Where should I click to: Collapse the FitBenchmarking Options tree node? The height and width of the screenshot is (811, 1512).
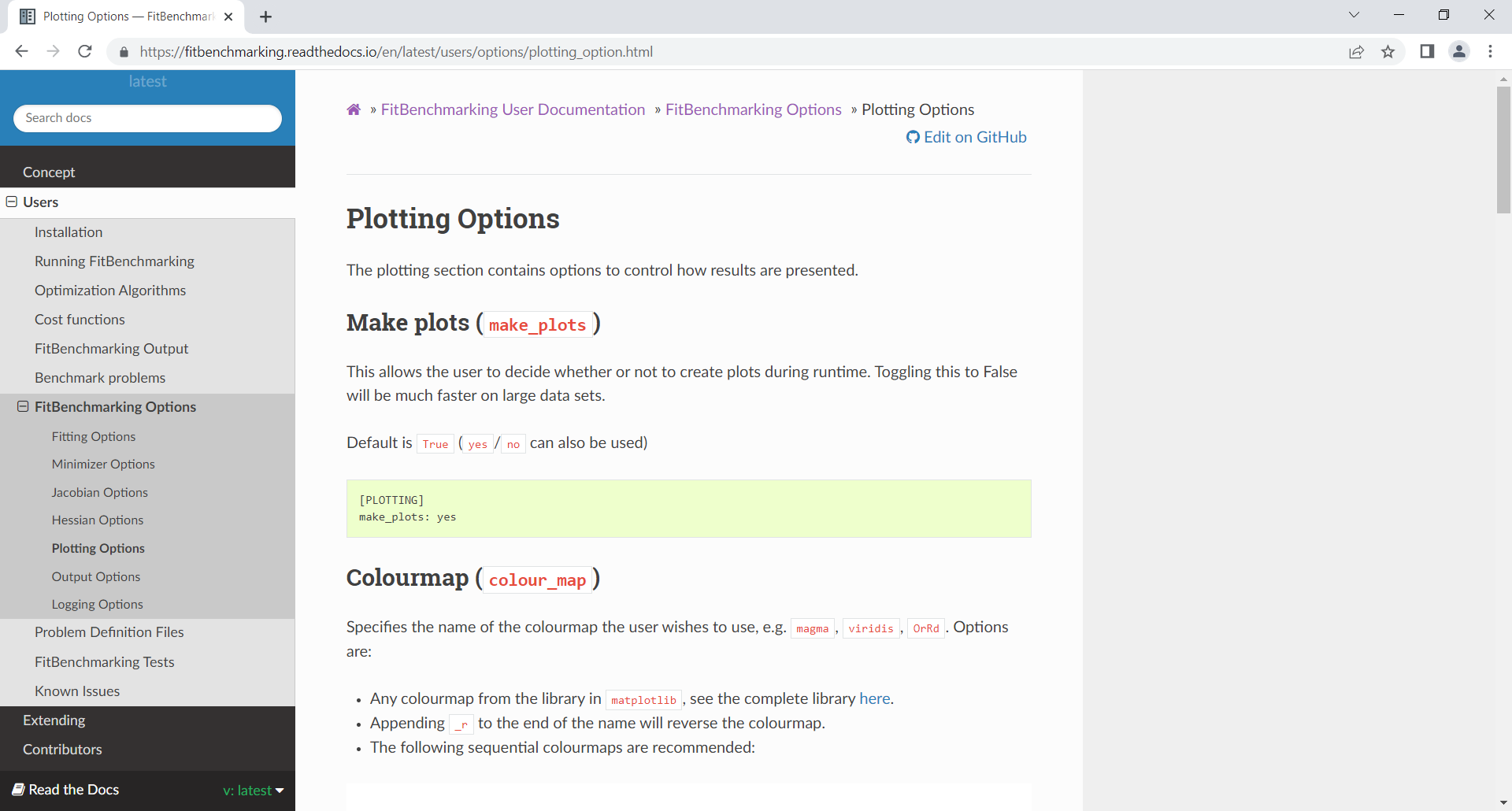point(23,406)
